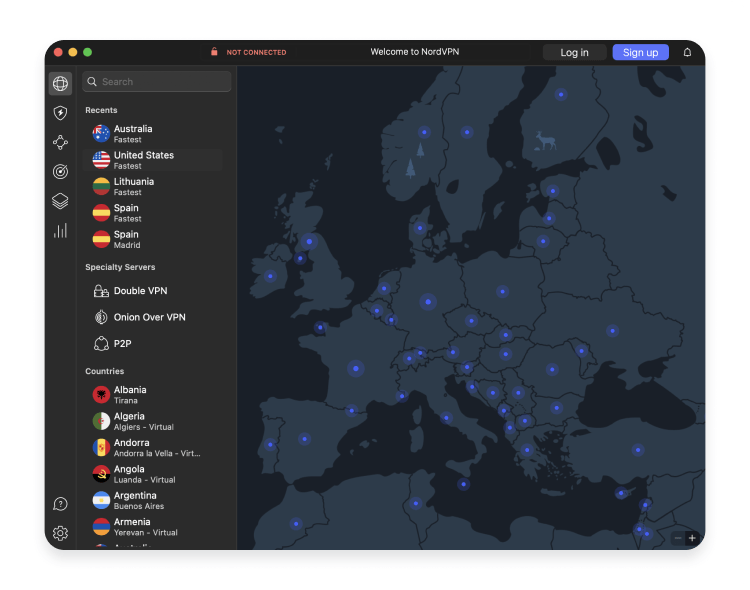Open the statistics bar chart icon
750x590 pixels.
[60, 231]
